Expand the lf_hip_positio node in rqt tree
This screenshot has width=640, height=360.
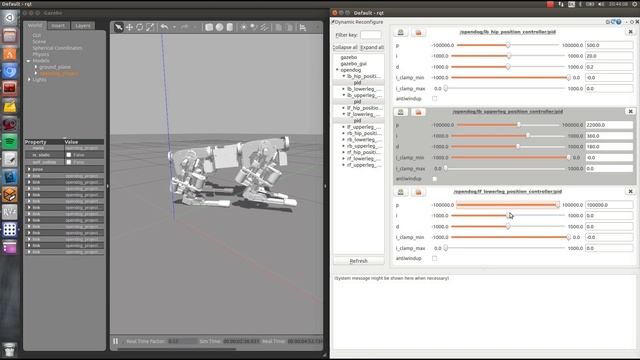tap(343, 108)
